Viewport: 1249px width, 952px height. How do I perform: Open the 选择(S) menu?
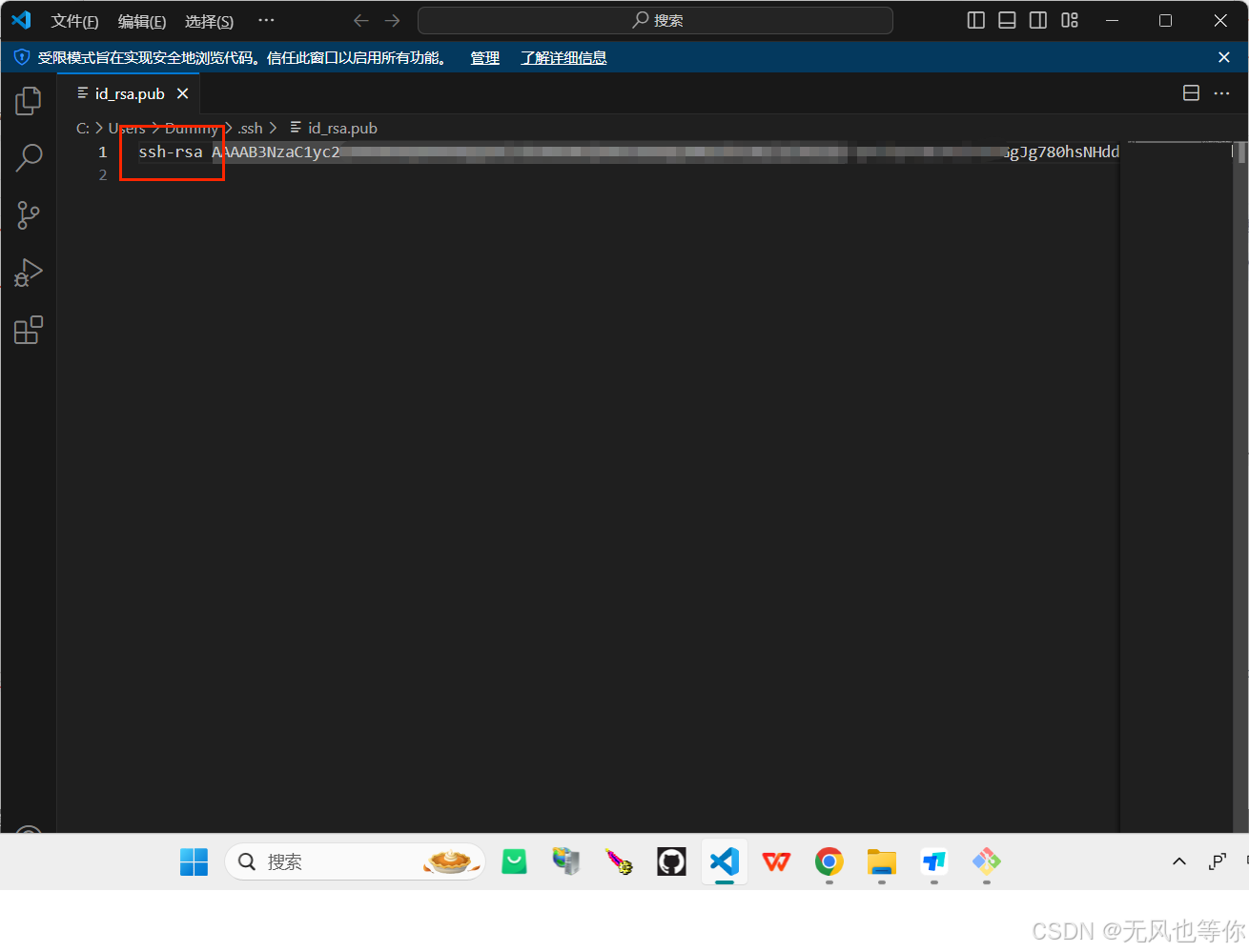click(209, 21)
